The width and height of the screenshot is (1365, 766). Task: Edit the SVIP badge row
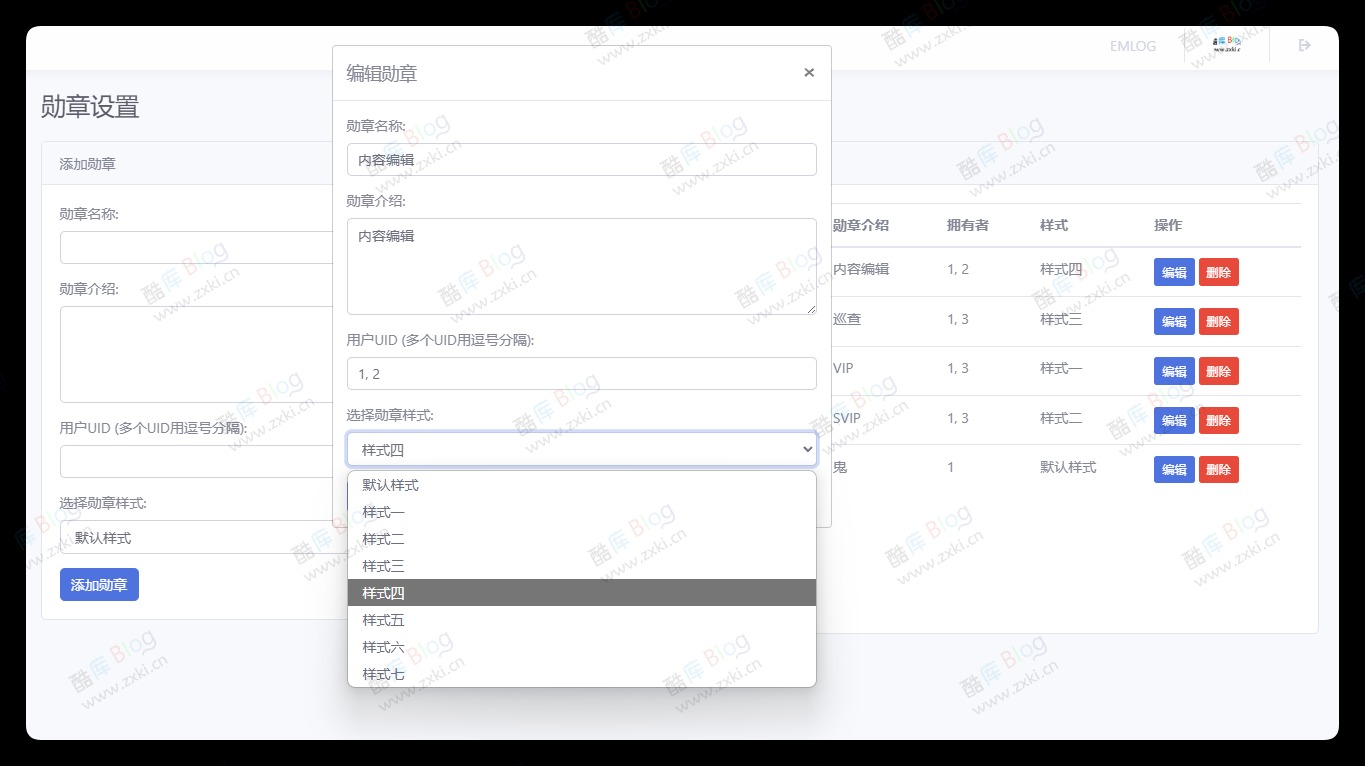(1173, 420)
